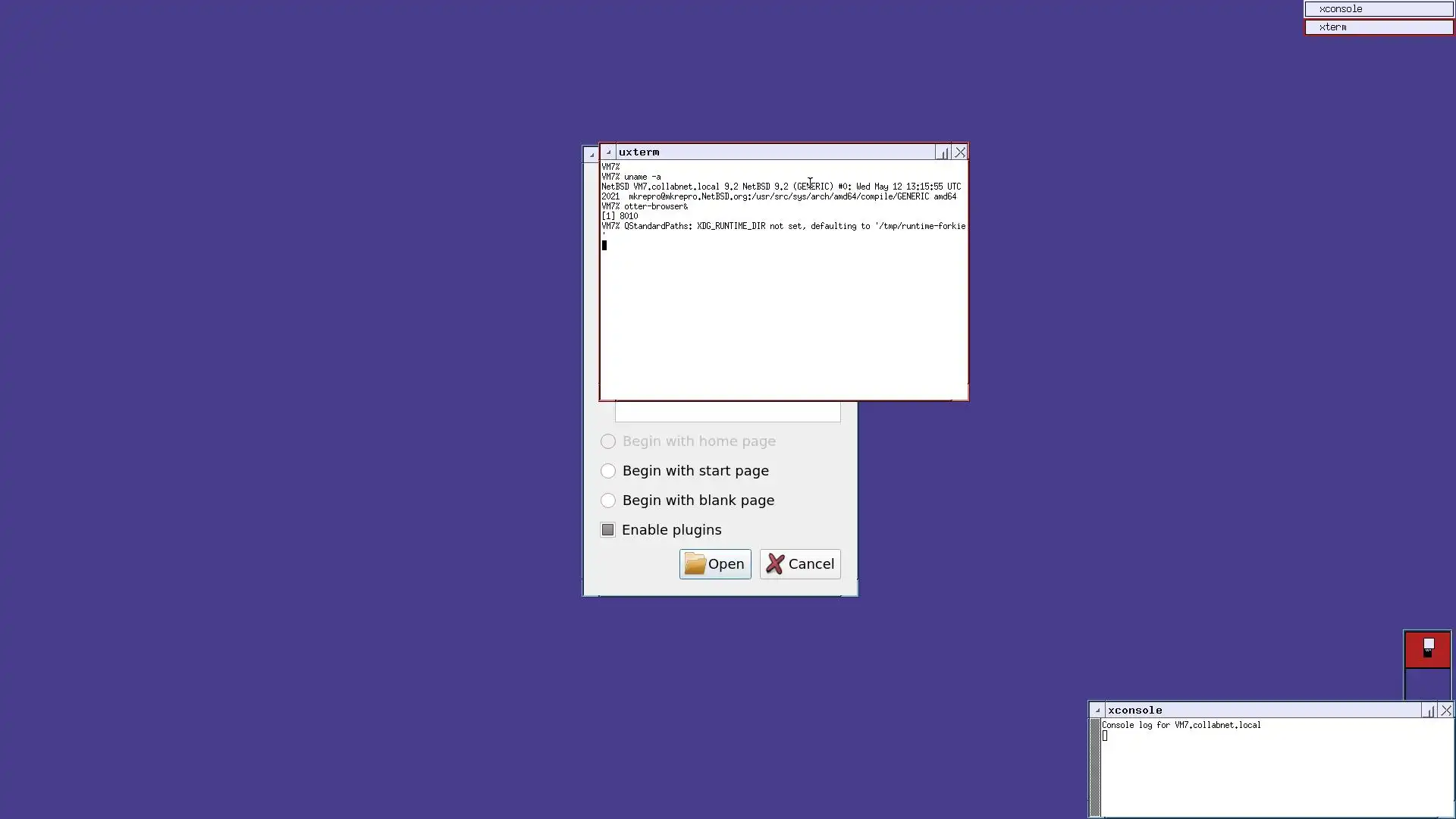Click uxterm titlebar resize bars icon
1456x819 pixels.
(x=943, y=152)
